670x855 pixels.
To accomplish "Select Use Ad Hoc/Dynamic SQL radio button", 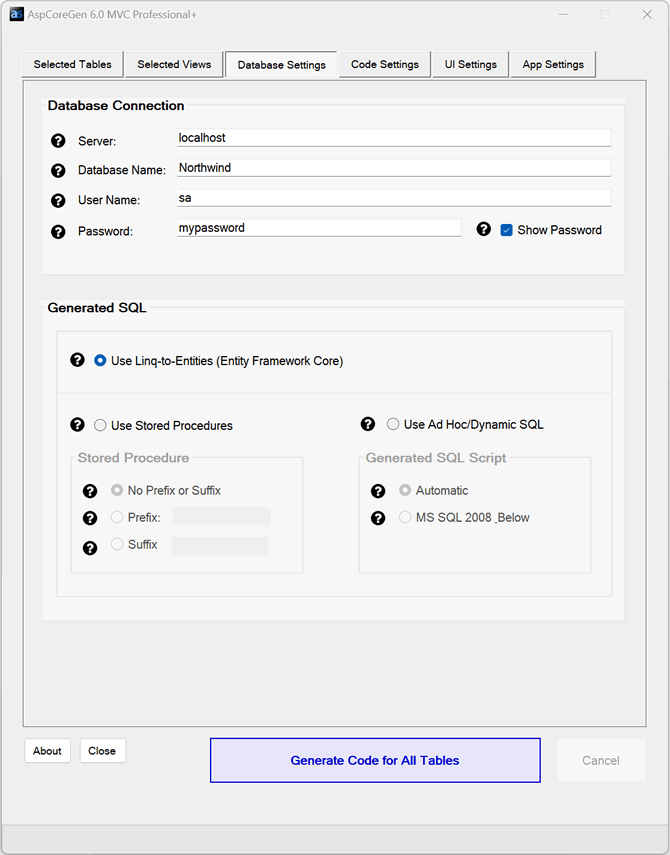I will 393,424.
